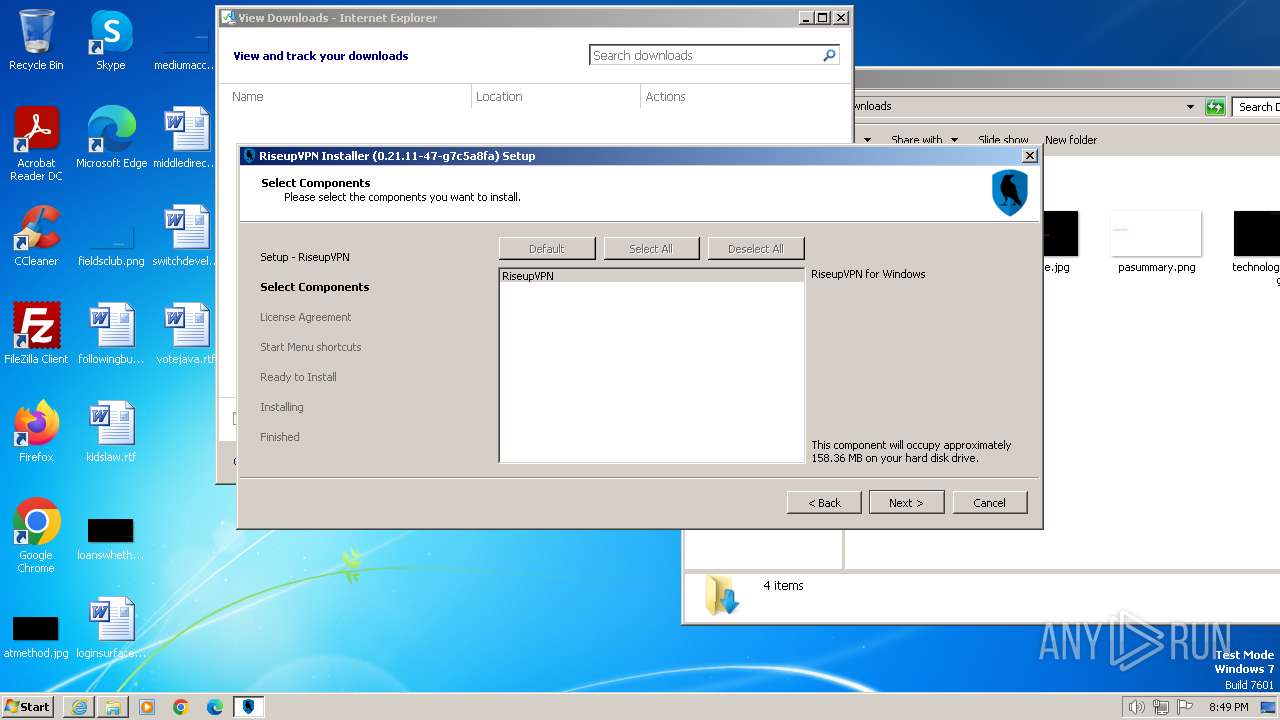The image size is (1280, 720).
Task: Expand the Explorer address bar dropdown
Action: (x=1190, y=107)
